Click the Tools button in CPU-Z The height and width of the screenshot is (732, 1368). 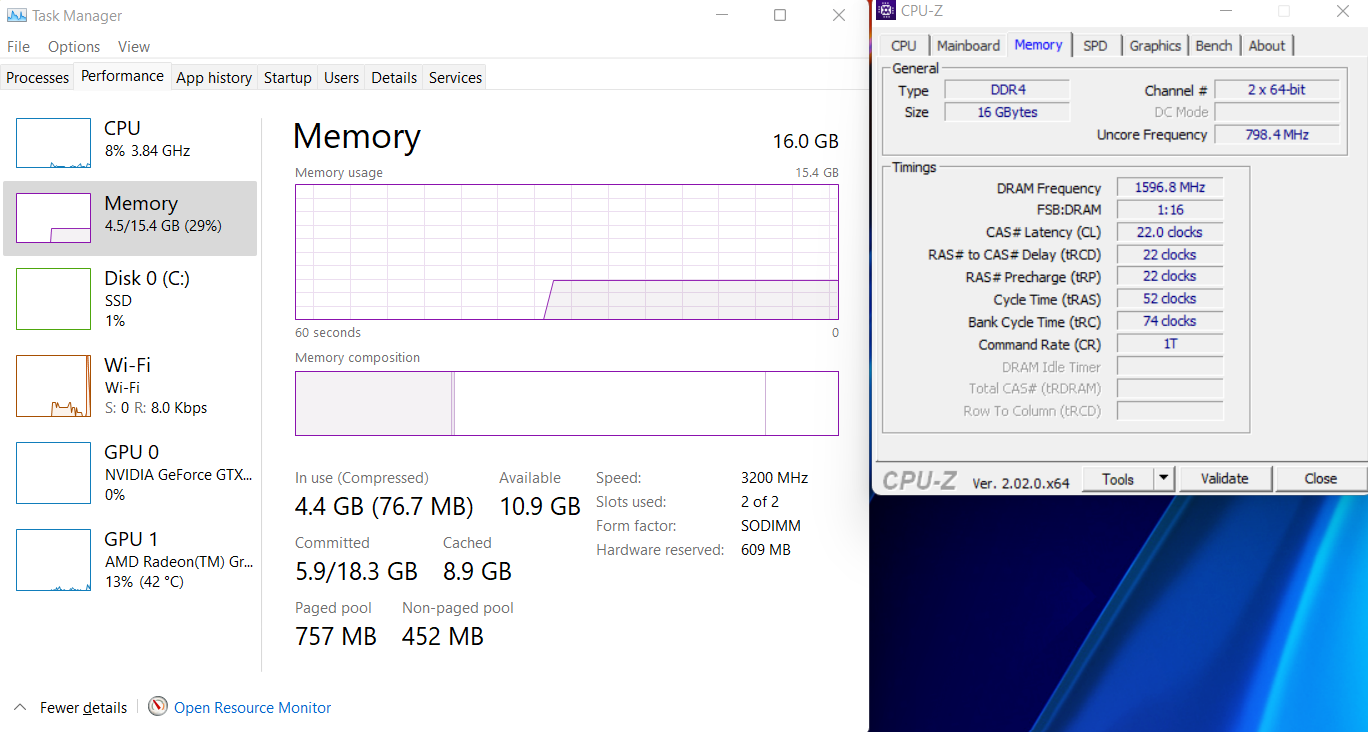[1117, 479]
